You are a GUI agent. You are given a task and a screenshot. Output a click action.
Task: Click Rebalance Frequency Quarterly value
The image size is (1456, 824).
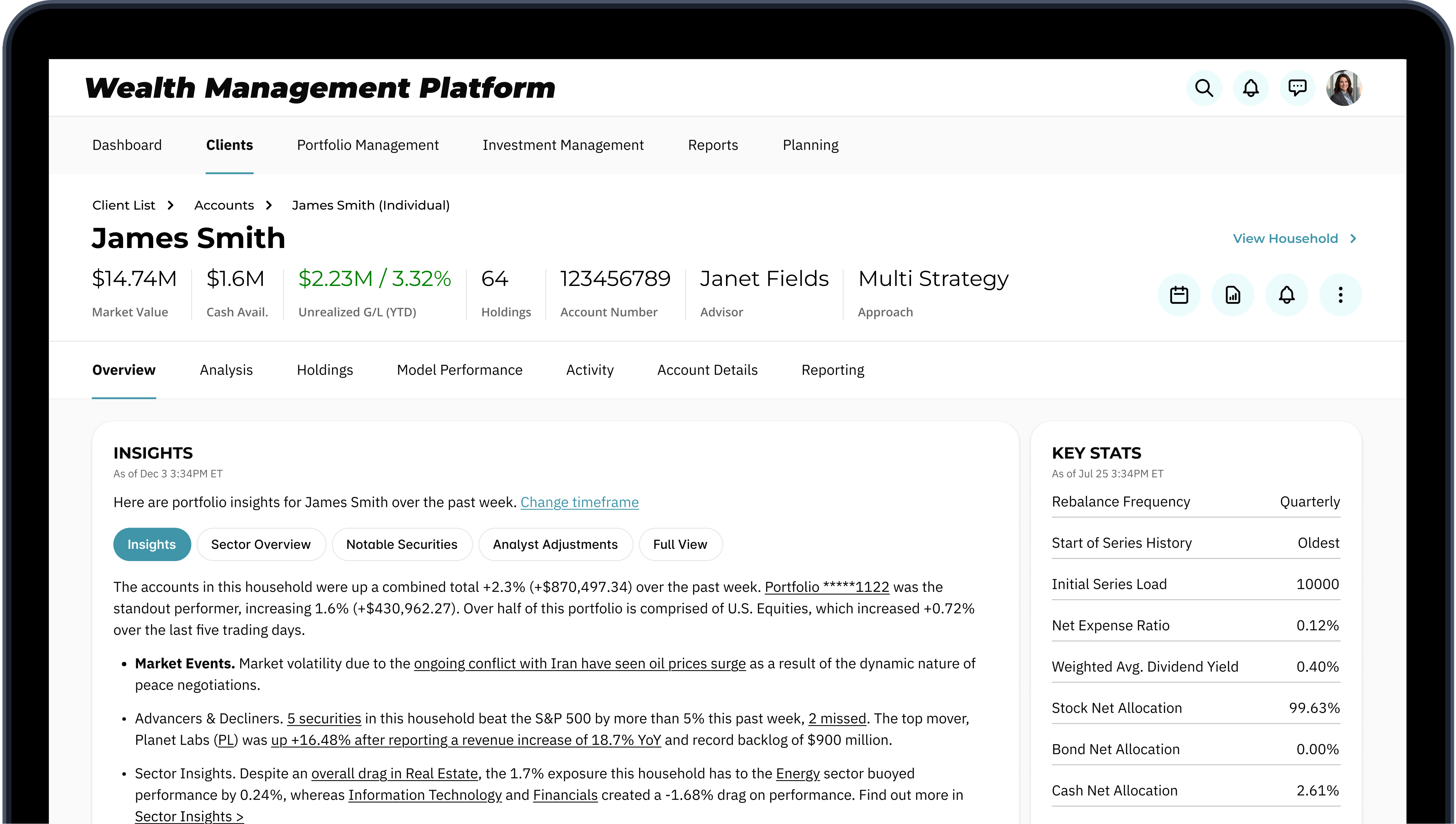tap(1309, 501)
